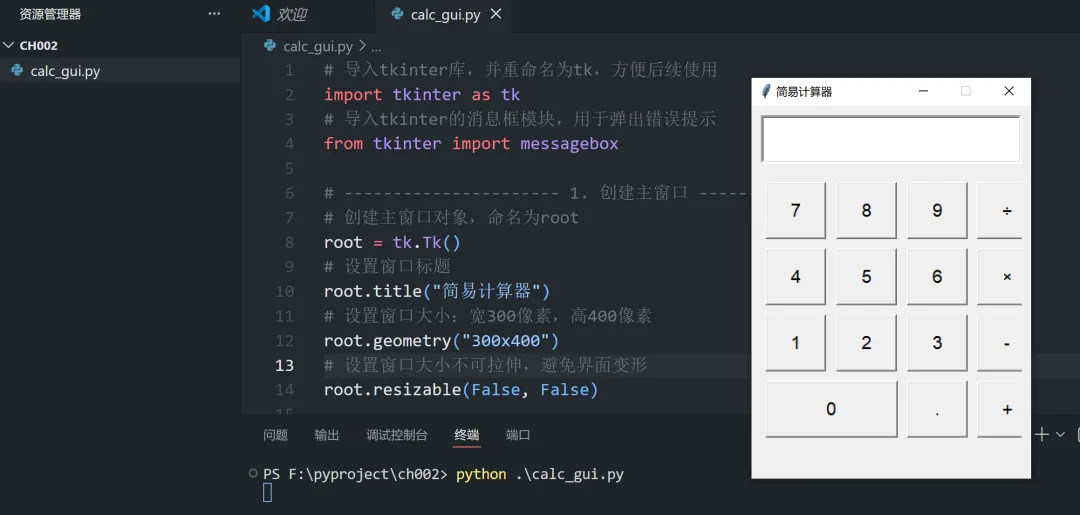Select the minus operator button
The image size is (1080, 515).
(1000, 343)
